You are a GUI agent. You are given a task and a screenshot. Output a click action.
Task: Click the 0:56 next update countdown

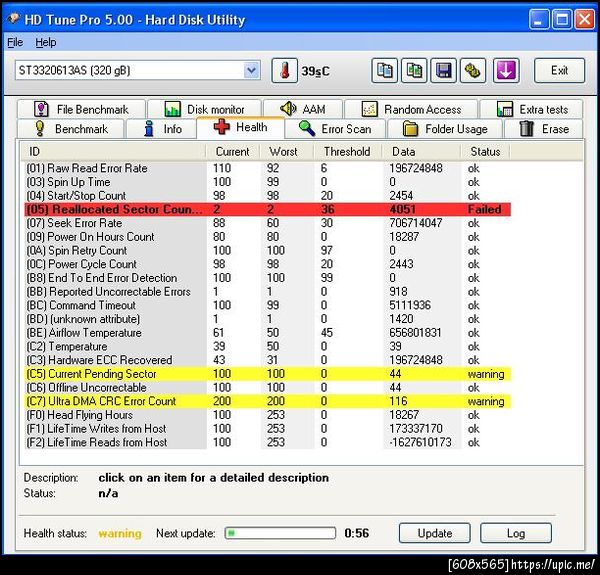click(x=357, y=533)
